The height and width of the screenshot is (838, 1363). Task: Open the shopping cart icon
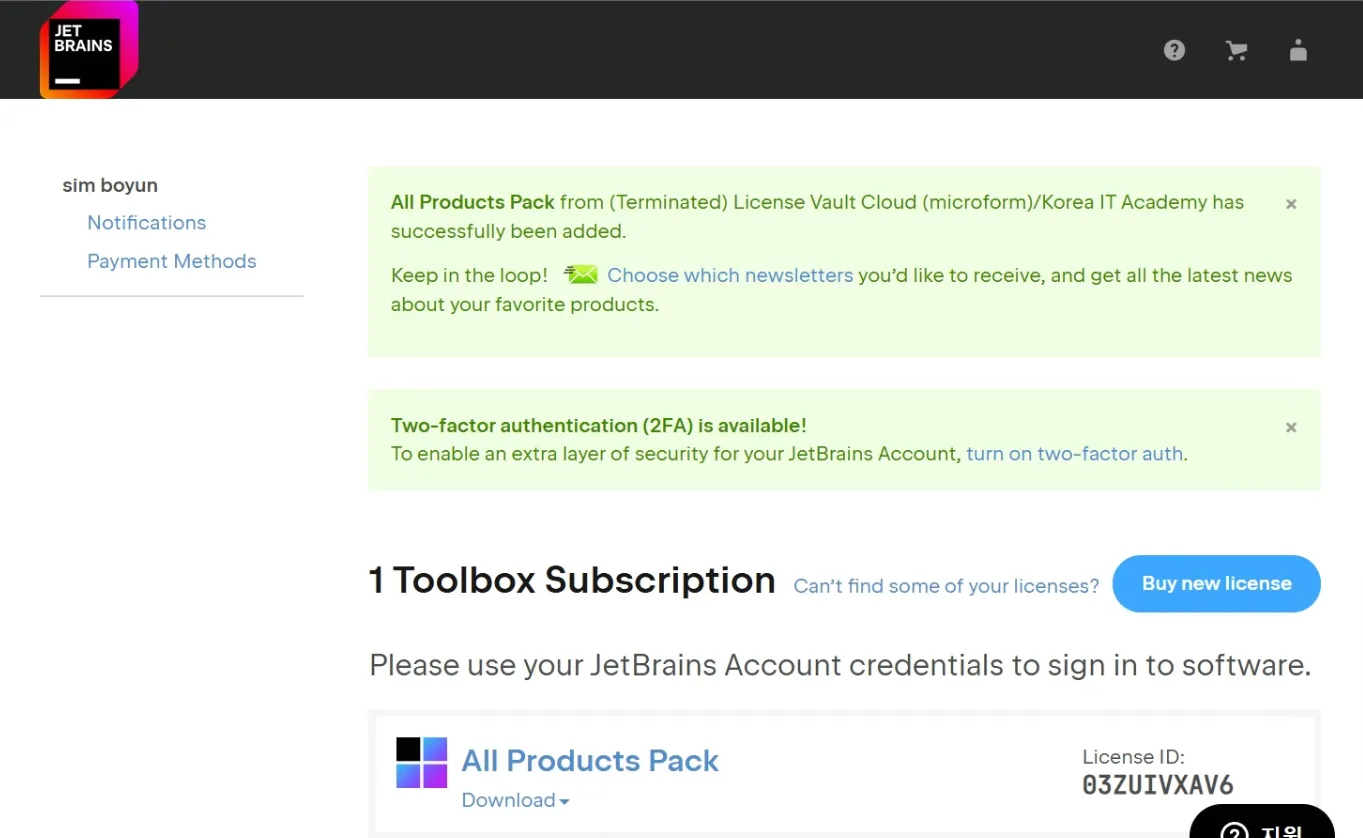click(1236, 50)
